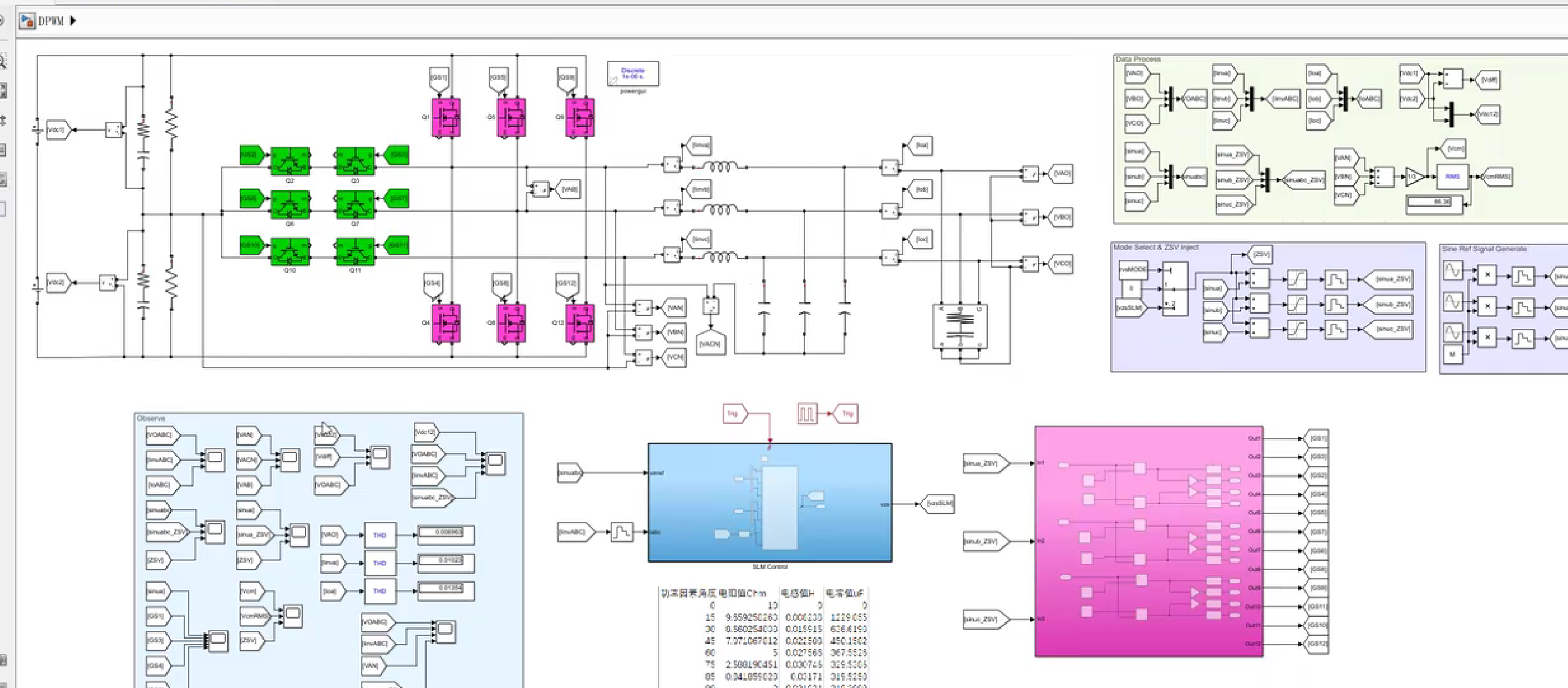Select the magenta Q12 MOSFET block
This screenshot has width=1568, height=688.
point(580,323)
